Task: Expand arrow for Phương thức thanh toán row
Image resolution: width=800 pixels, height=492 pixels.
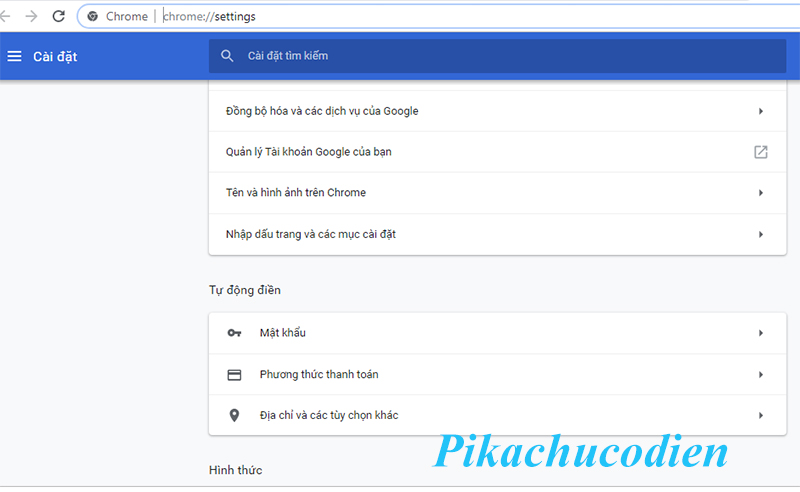Action: [761, 375]
